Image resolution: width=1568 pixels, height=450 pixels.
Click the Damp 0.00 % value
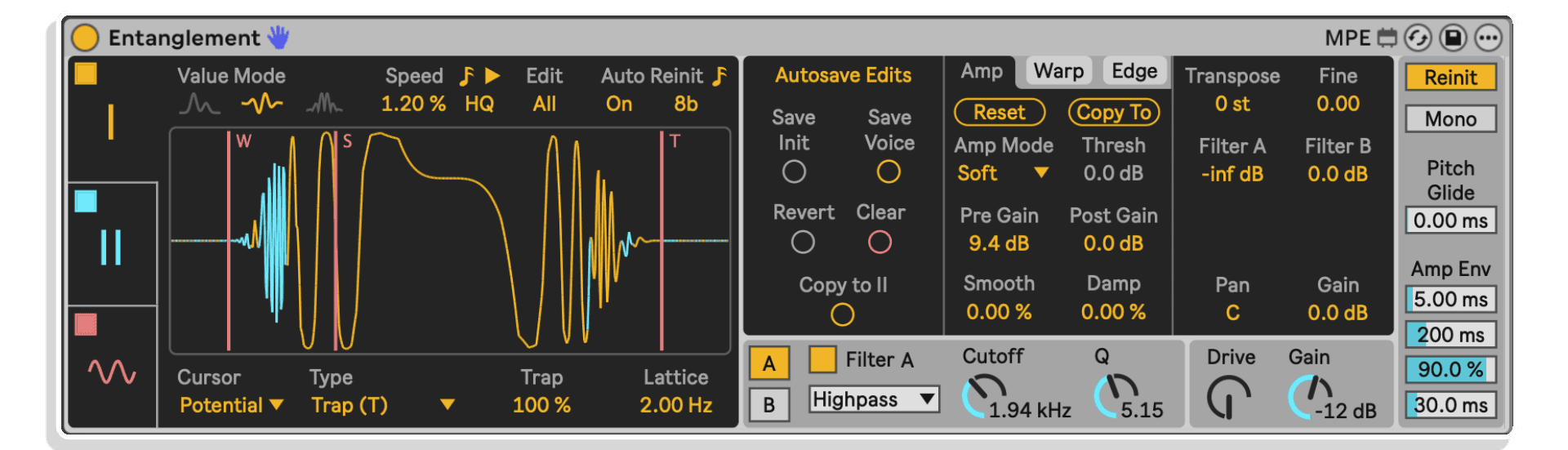tap(1113, 312)
